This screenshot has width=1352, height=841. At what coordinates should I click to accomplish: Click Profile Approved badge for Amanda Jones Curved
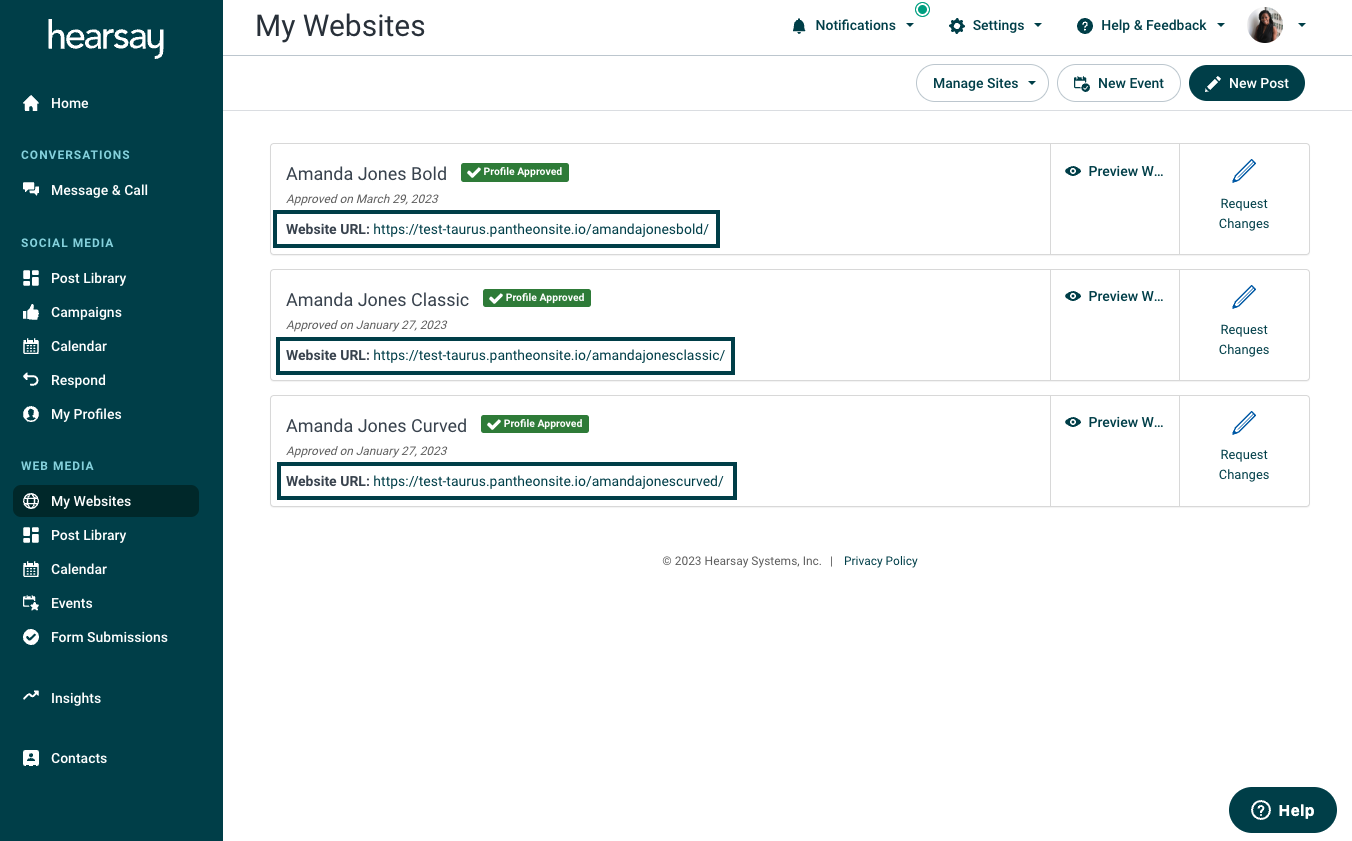(x=535, y=424)
